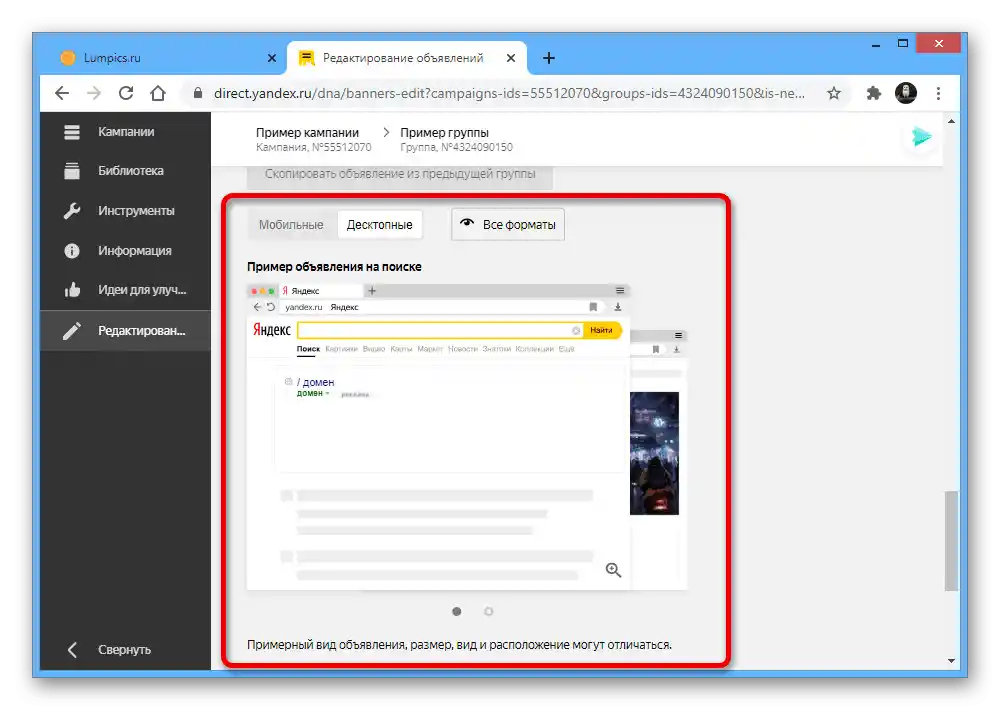Open Chrome three-dot menu
The width and height of the screenshot is (1000, 710).
938,93
